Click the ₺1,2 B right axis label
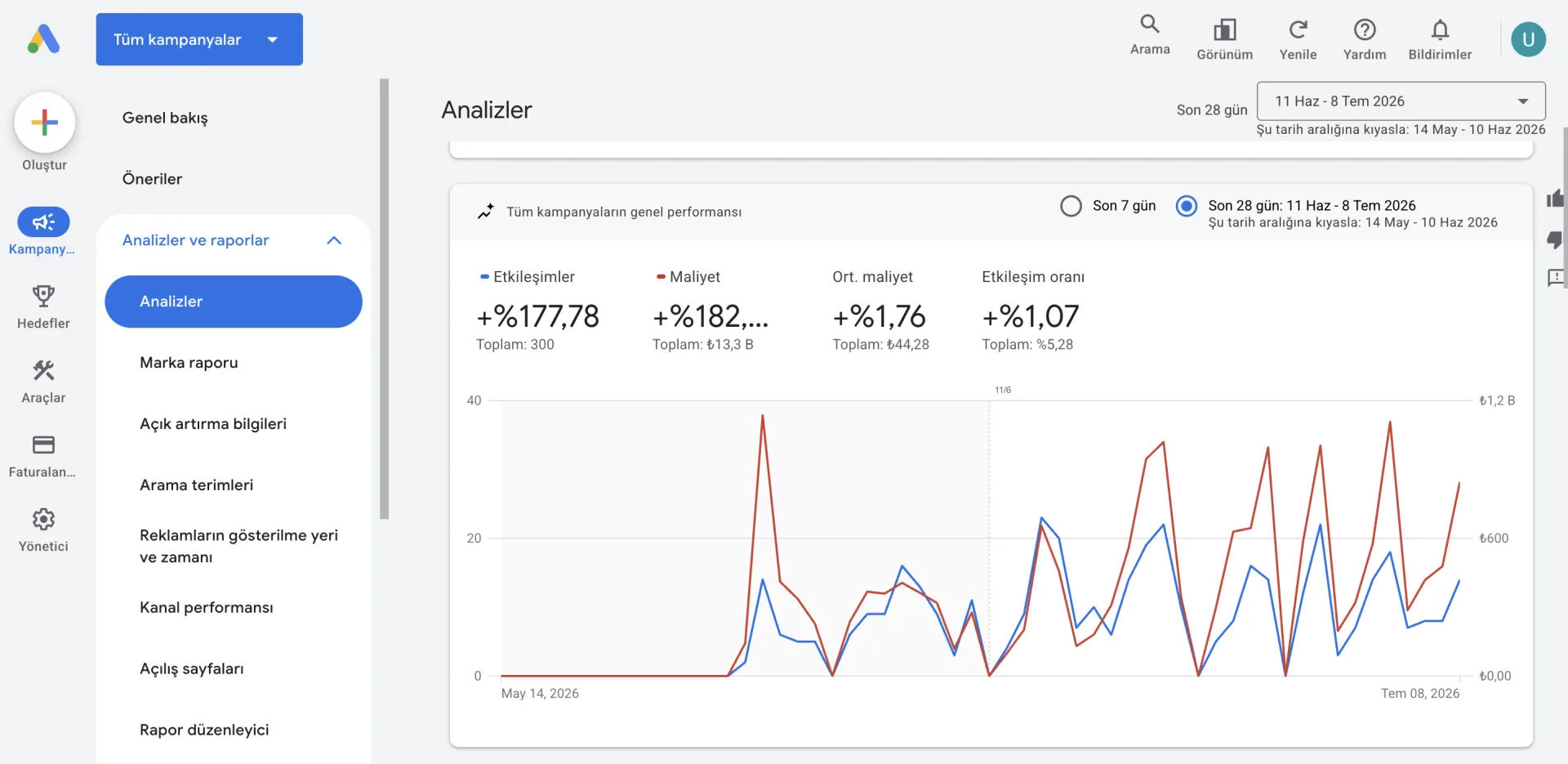The width and height of the screenshot is (1568, 764). (1497, 400)
